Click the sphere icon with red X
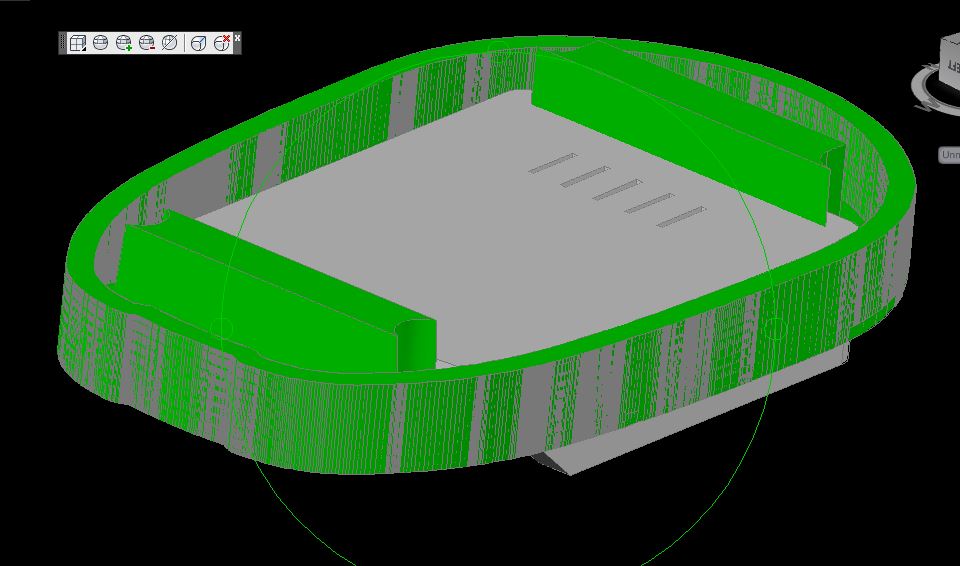The height and width of the screenshot is (566, 960). 222,43
